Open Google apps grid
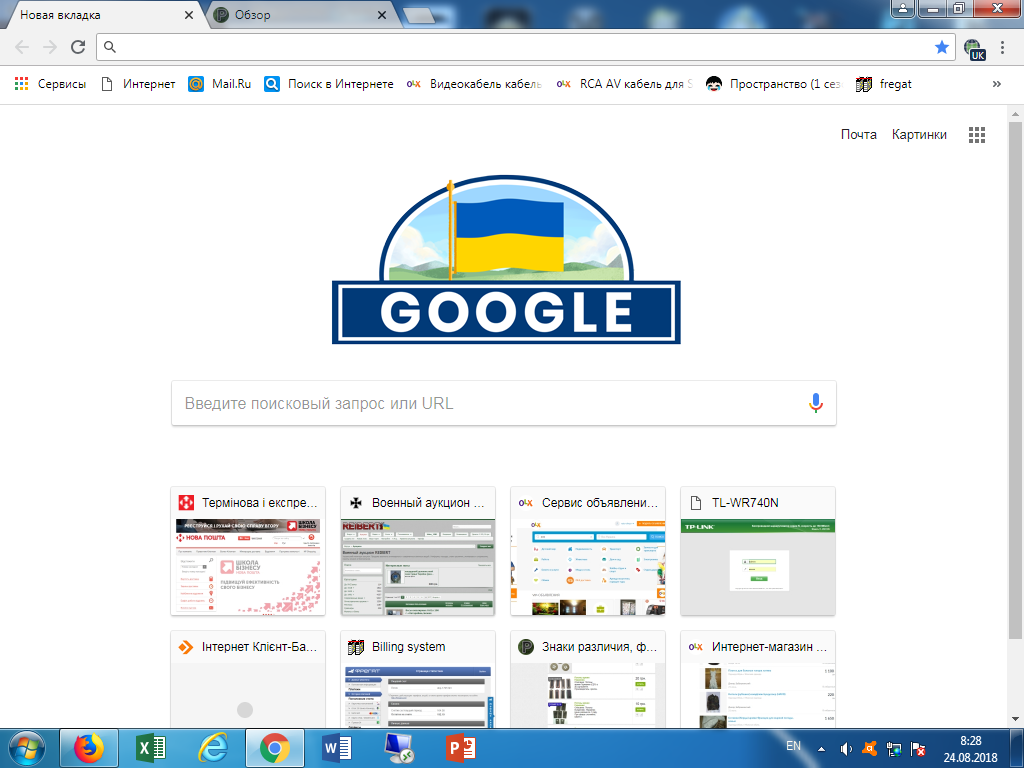 pyautogui.click(x=976, y=135)
